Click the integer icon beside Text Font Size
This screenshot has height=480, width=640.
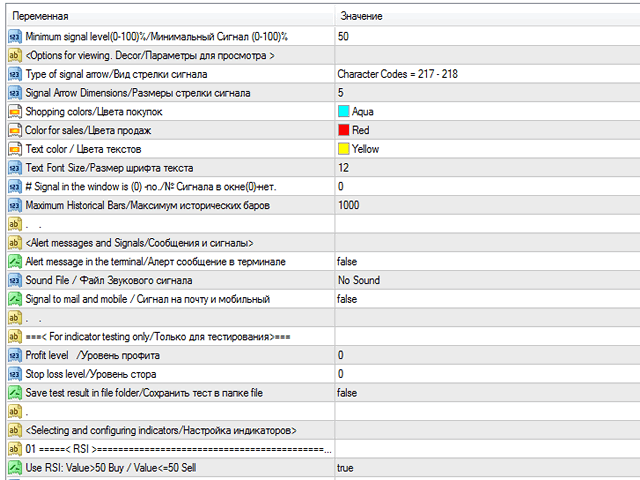coord(15,168)
